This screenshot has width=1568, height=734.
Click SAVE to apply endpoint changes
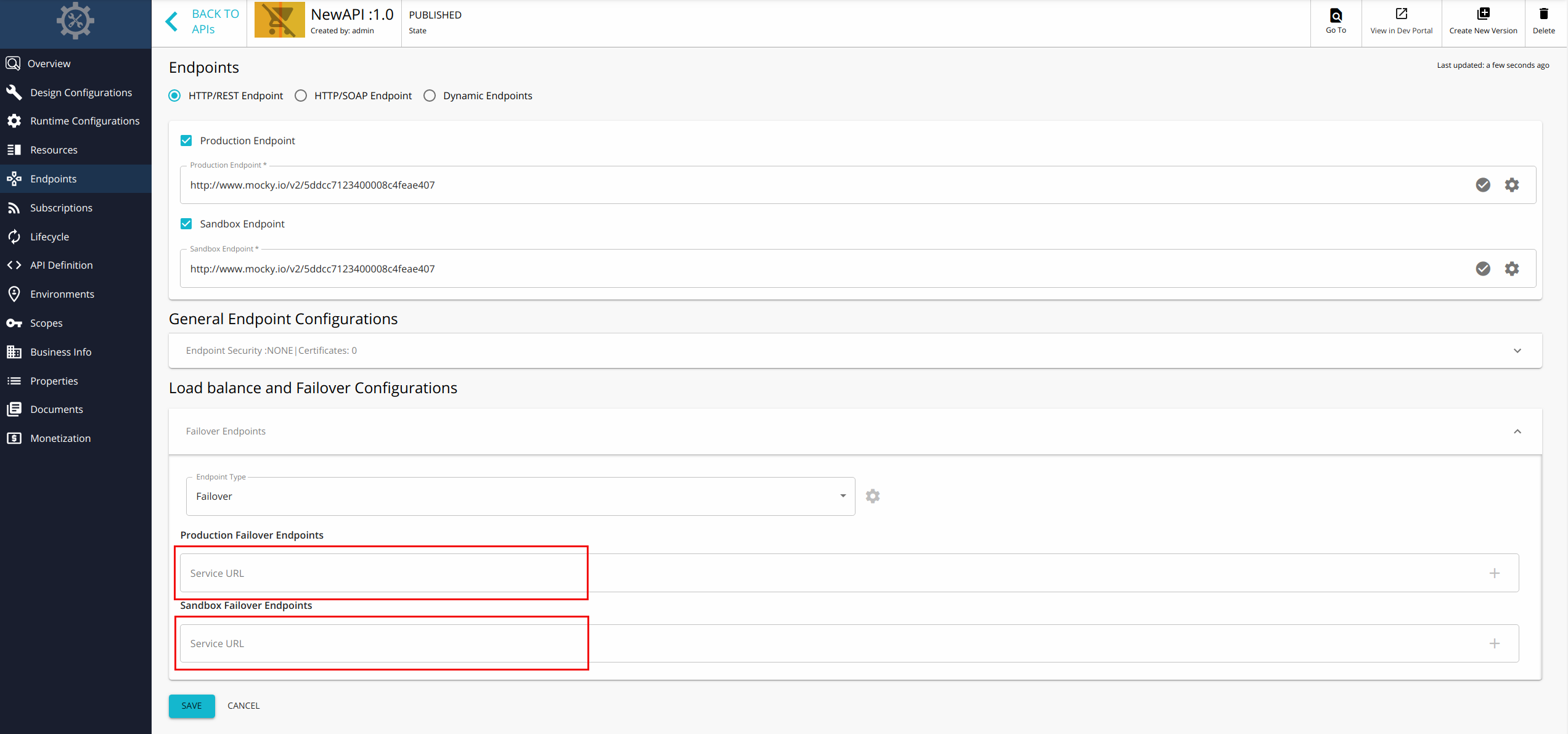pyautogui.click(x=192, y=706)
